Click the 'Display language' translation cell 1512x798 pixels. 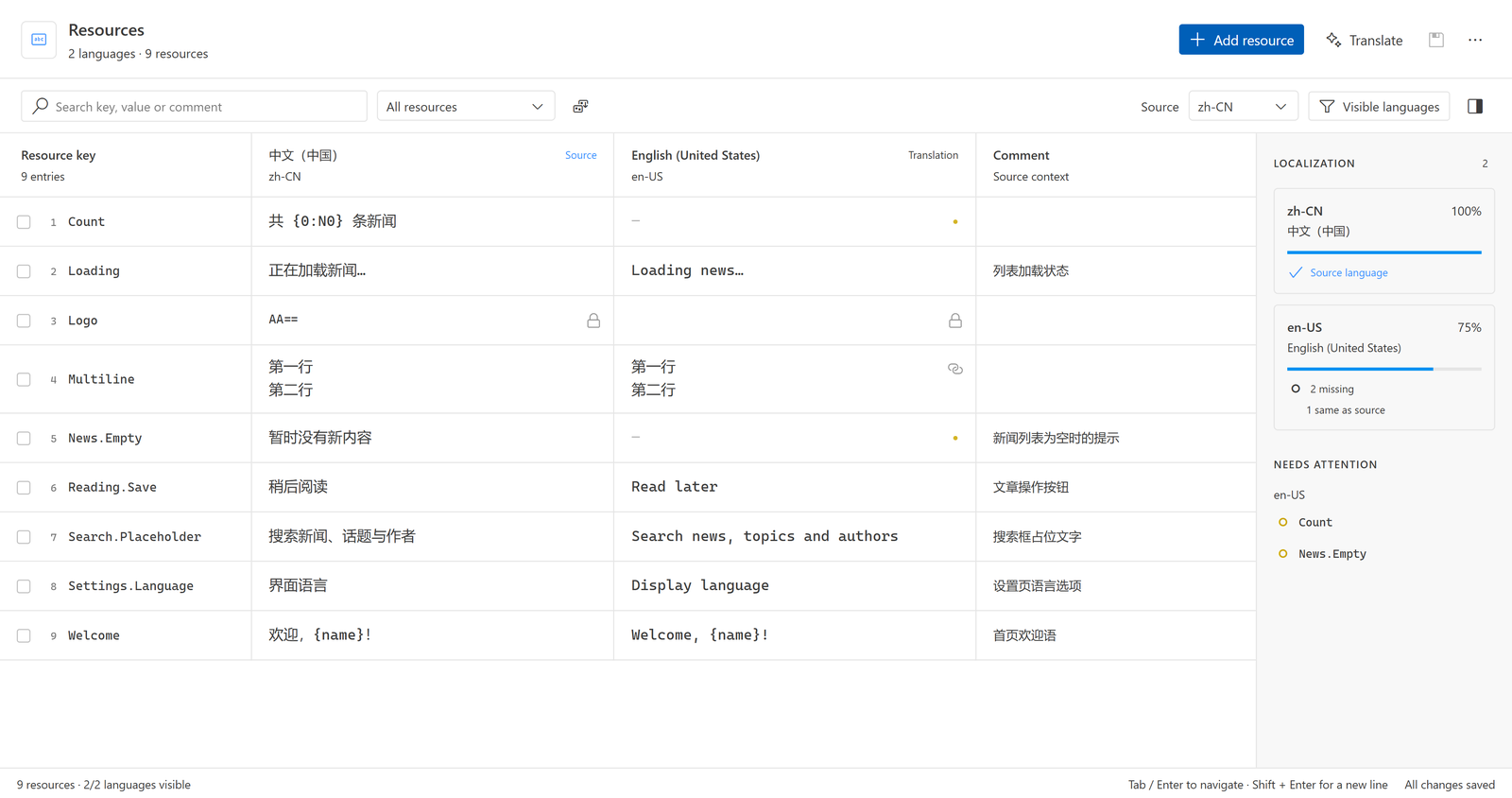click(795, 586)
